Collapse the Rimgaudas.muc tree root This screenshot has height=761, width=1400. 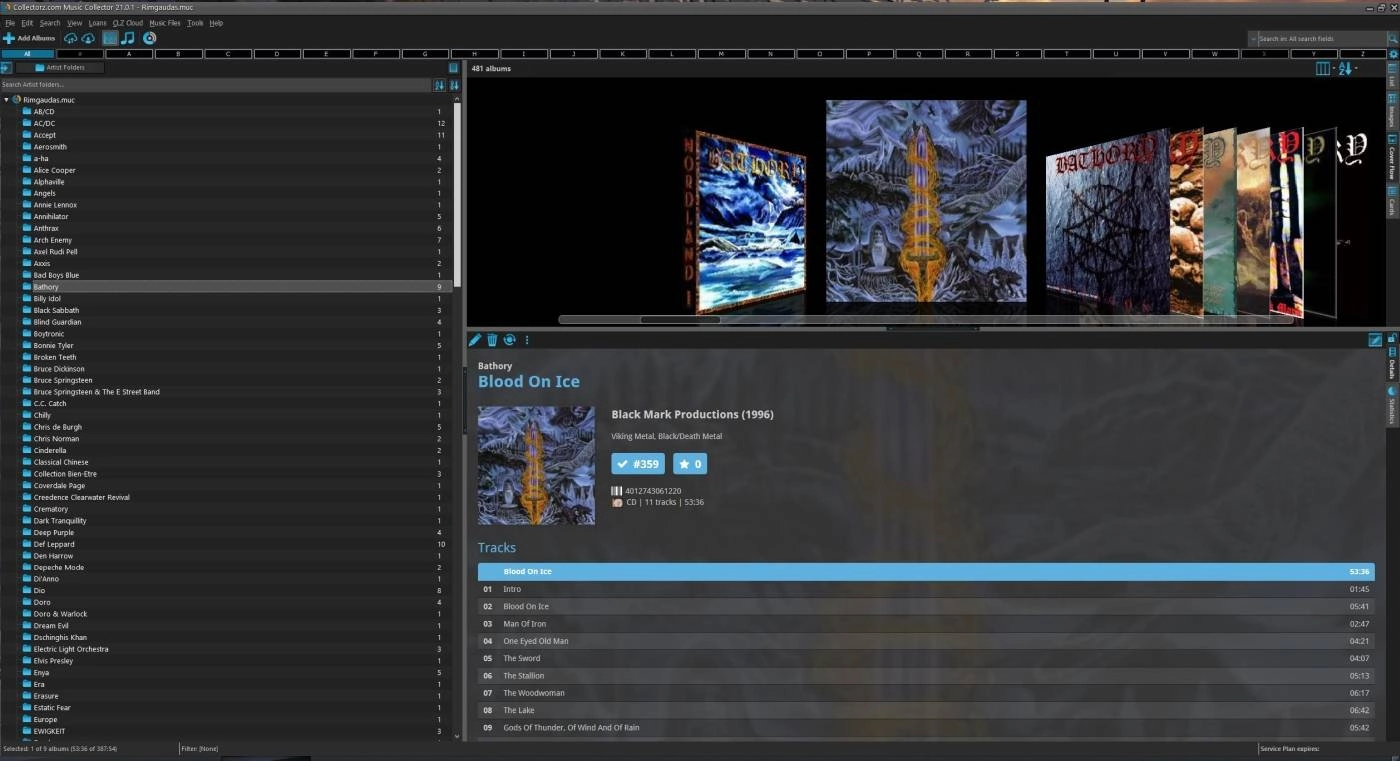[6, 100]
